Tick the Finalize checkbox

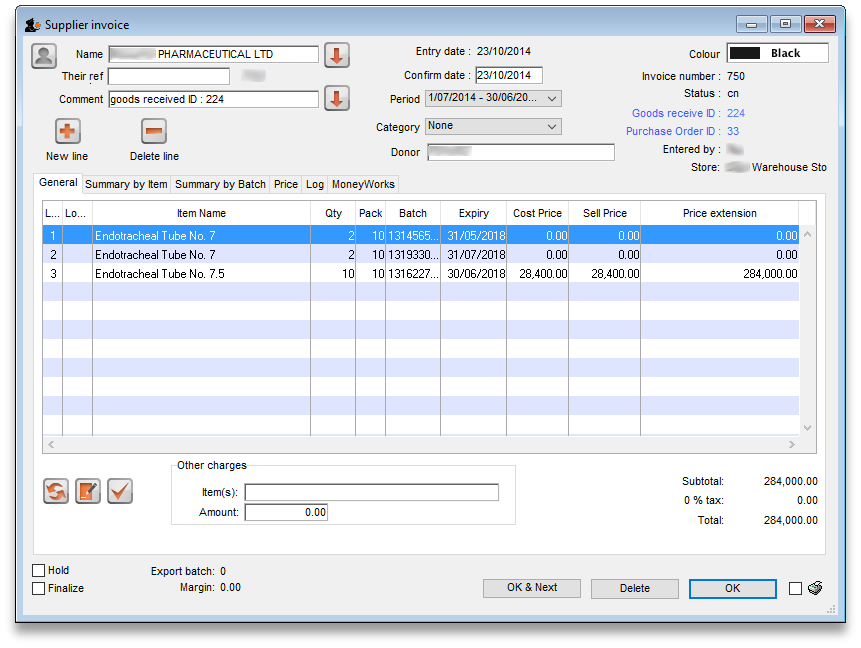pos(39,589)
